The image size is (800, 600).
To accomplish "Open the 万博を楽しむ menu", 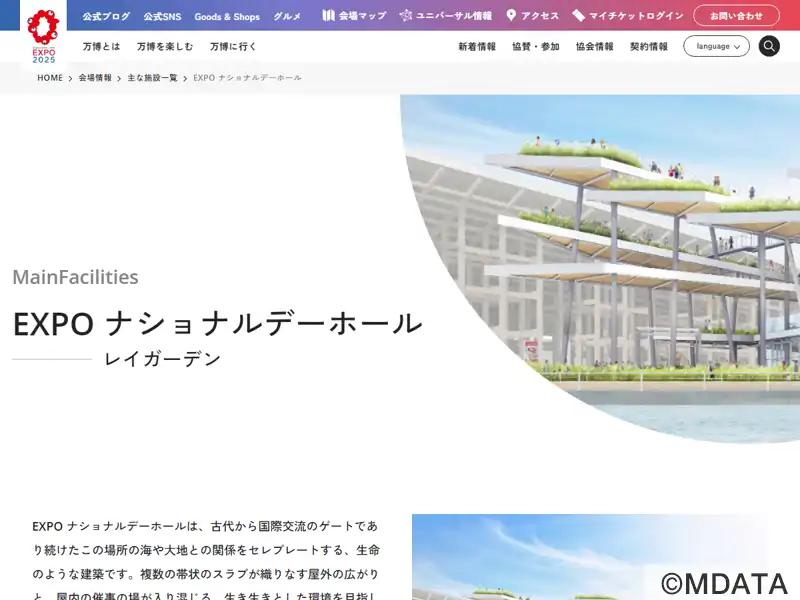I will [x=165, y=46].
